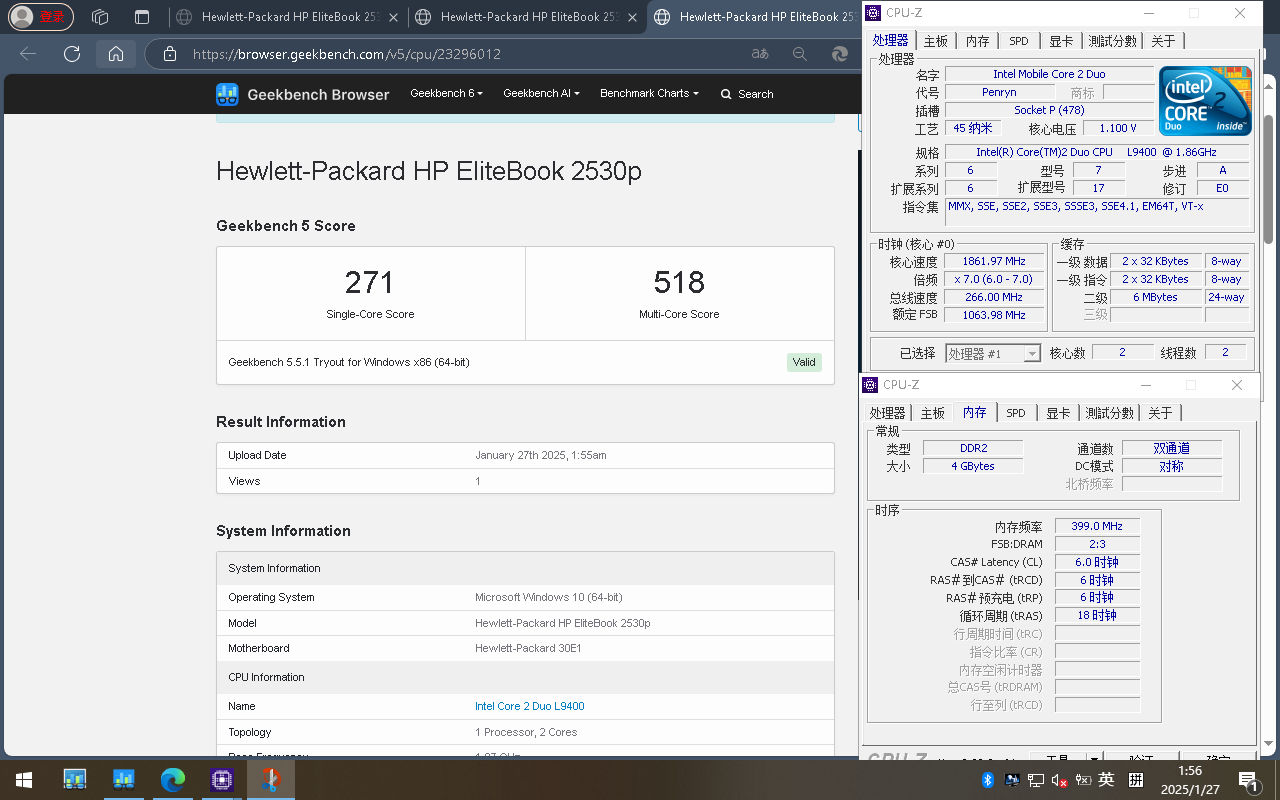Expand the Geekbench AI dropdown menu
The width and height of the screenshot is (1280, 800).
click(541, 93)
